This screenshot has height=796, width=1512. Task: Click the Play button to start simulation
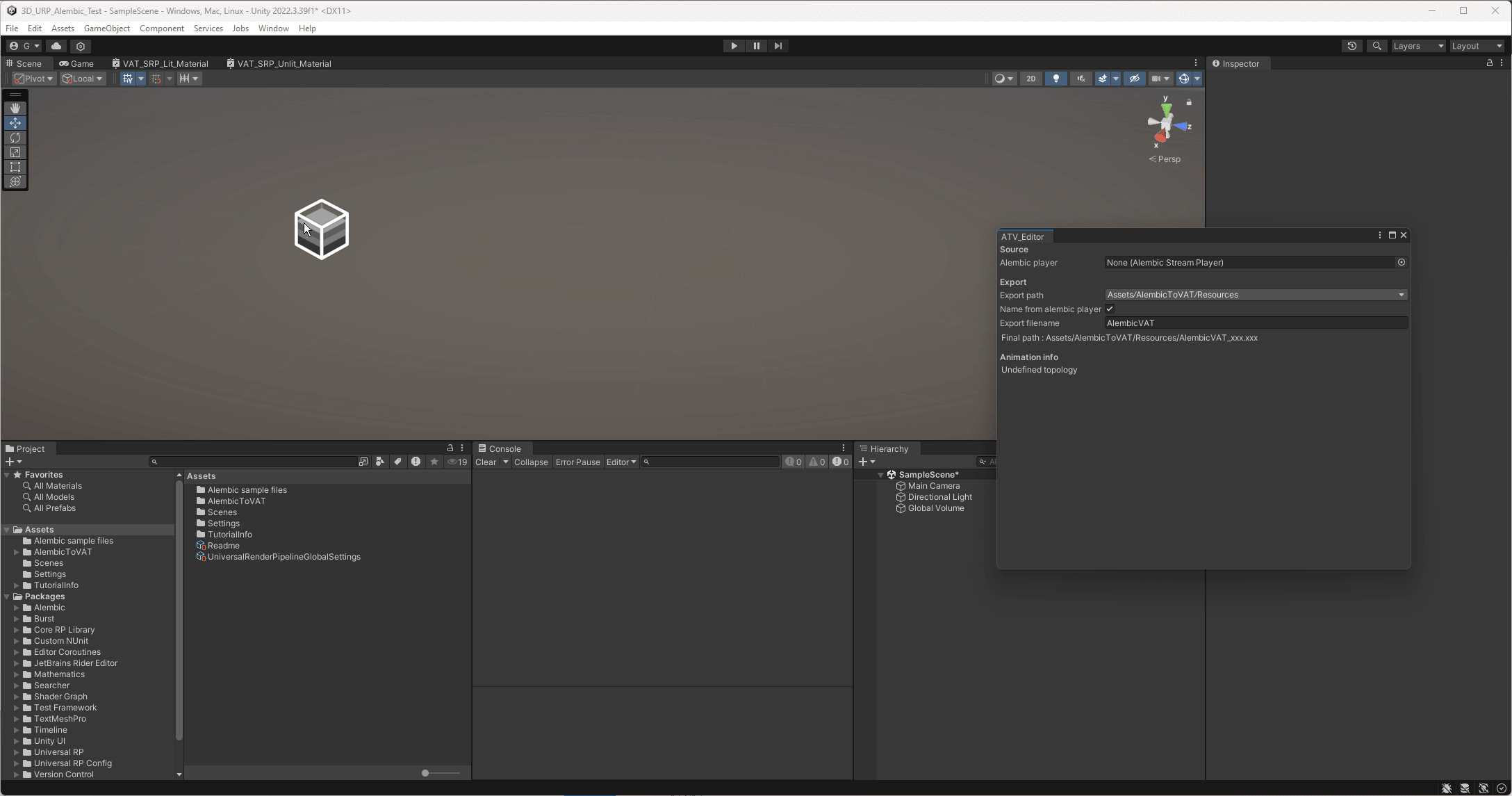point(734,45)
